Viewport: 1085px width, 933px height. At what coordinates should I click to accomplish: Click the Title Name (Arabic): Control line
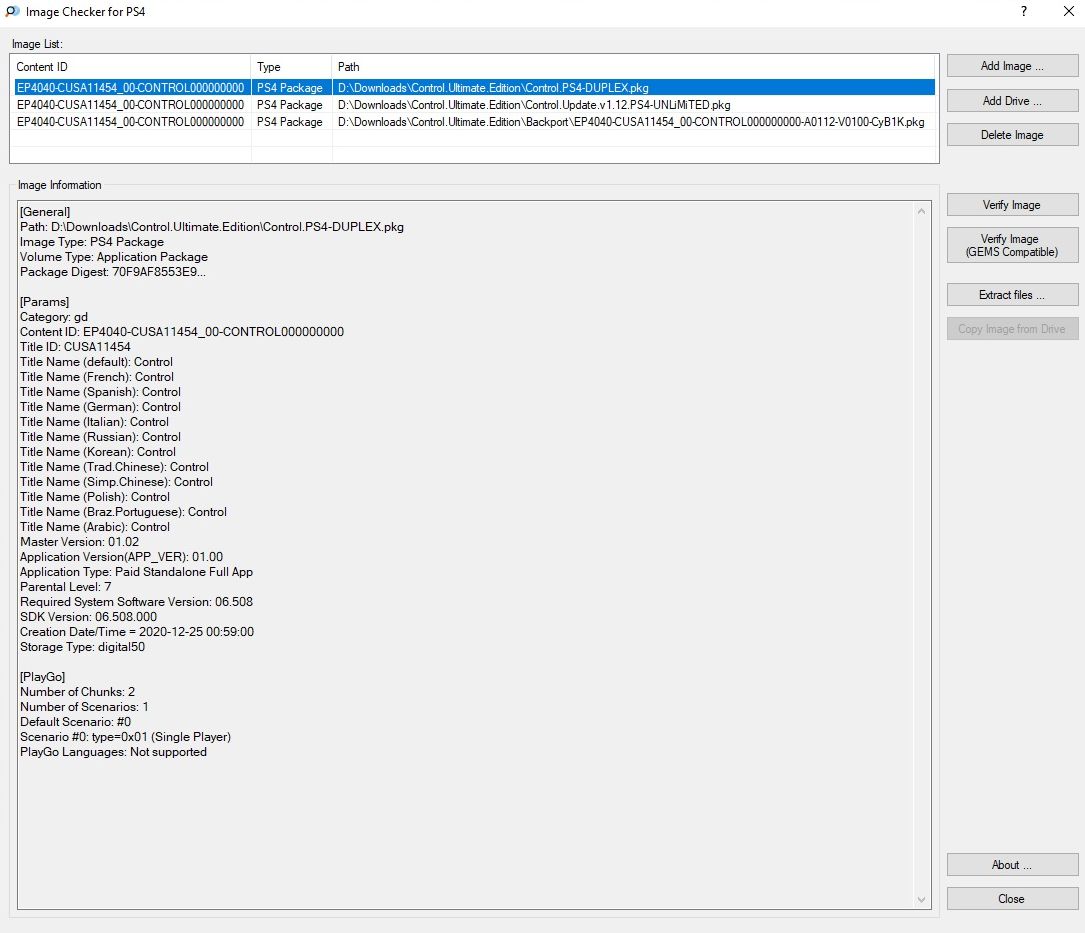point(95,527)
